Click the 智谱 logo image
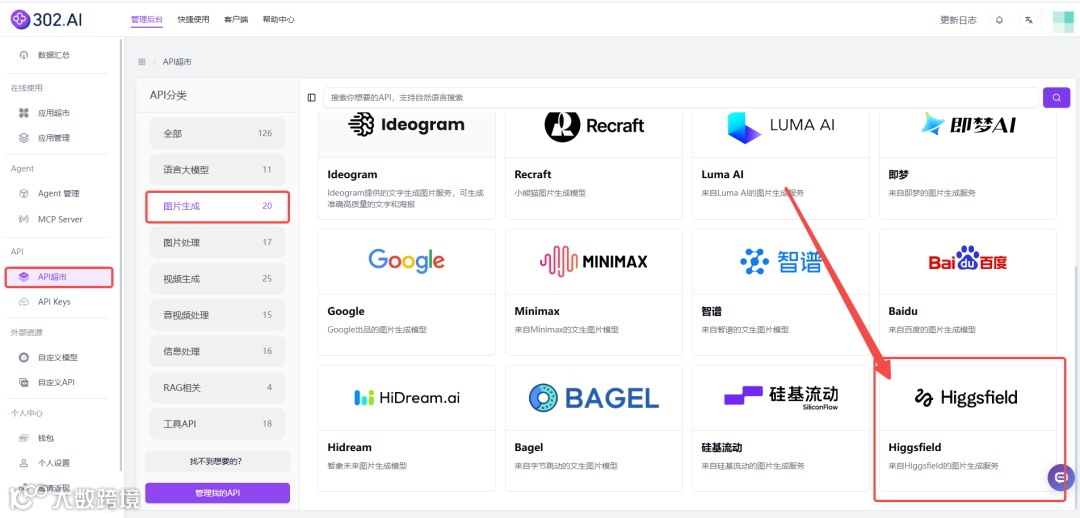1080x518 pixels. click(781, 261)
